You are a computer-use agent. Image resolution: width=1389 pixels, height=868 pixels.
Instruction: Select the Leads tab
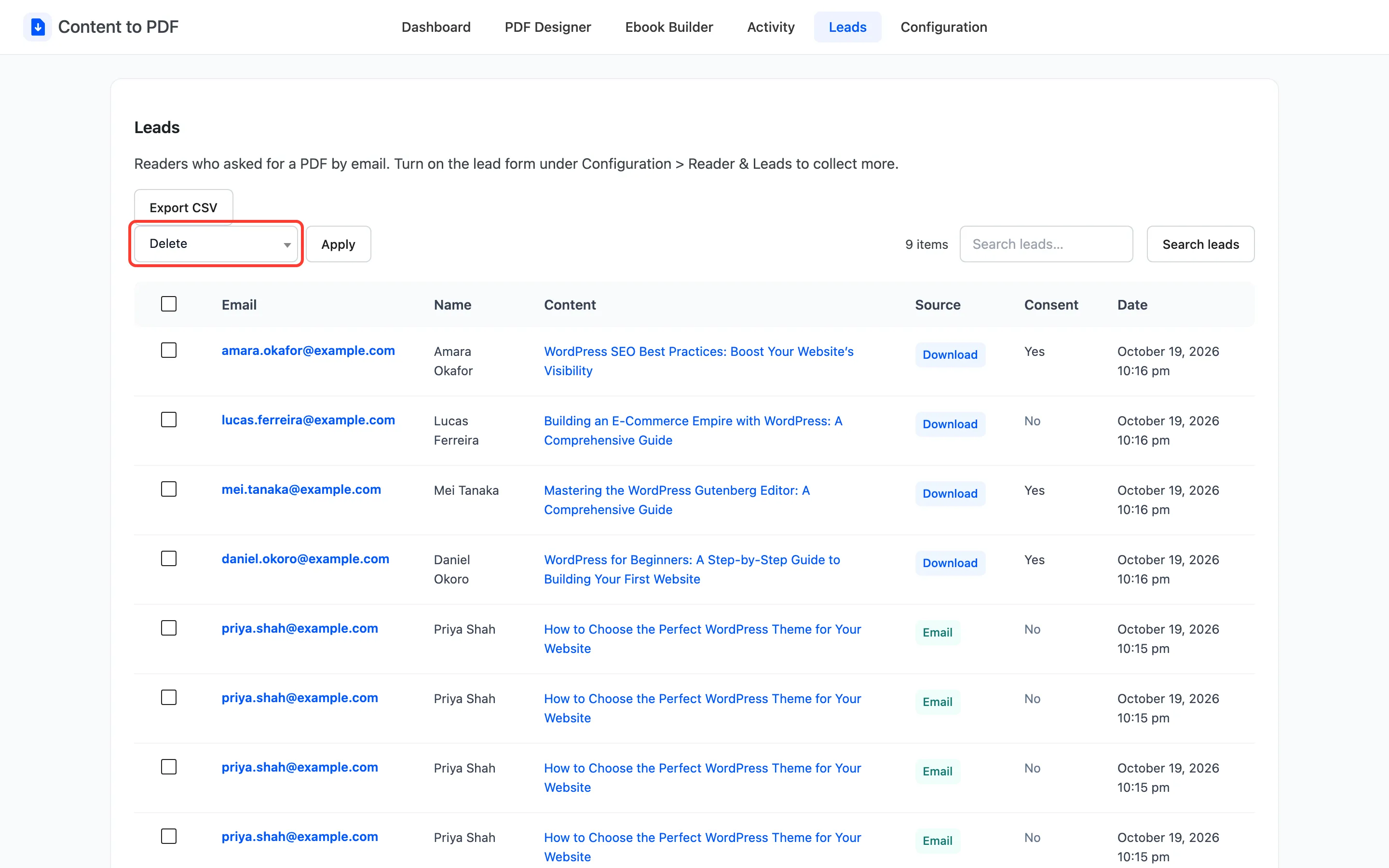tap(847, 27)
